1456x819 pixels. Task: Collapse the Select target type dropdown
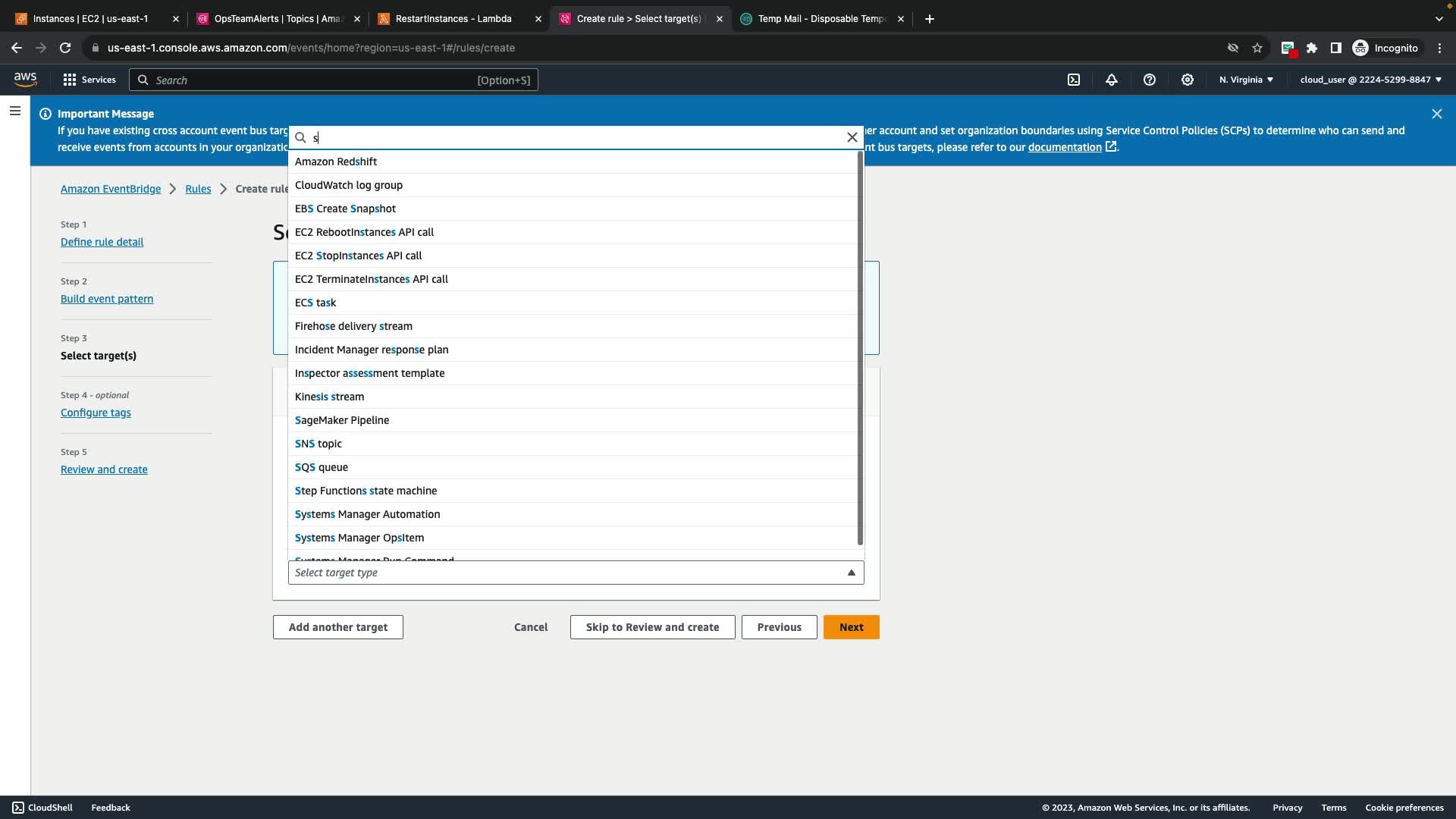point(851,573)
